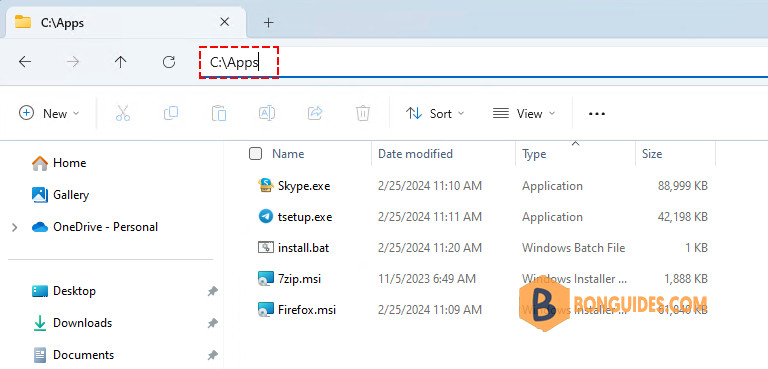Click the size value 42,198 KB

(x=683, y=217)
